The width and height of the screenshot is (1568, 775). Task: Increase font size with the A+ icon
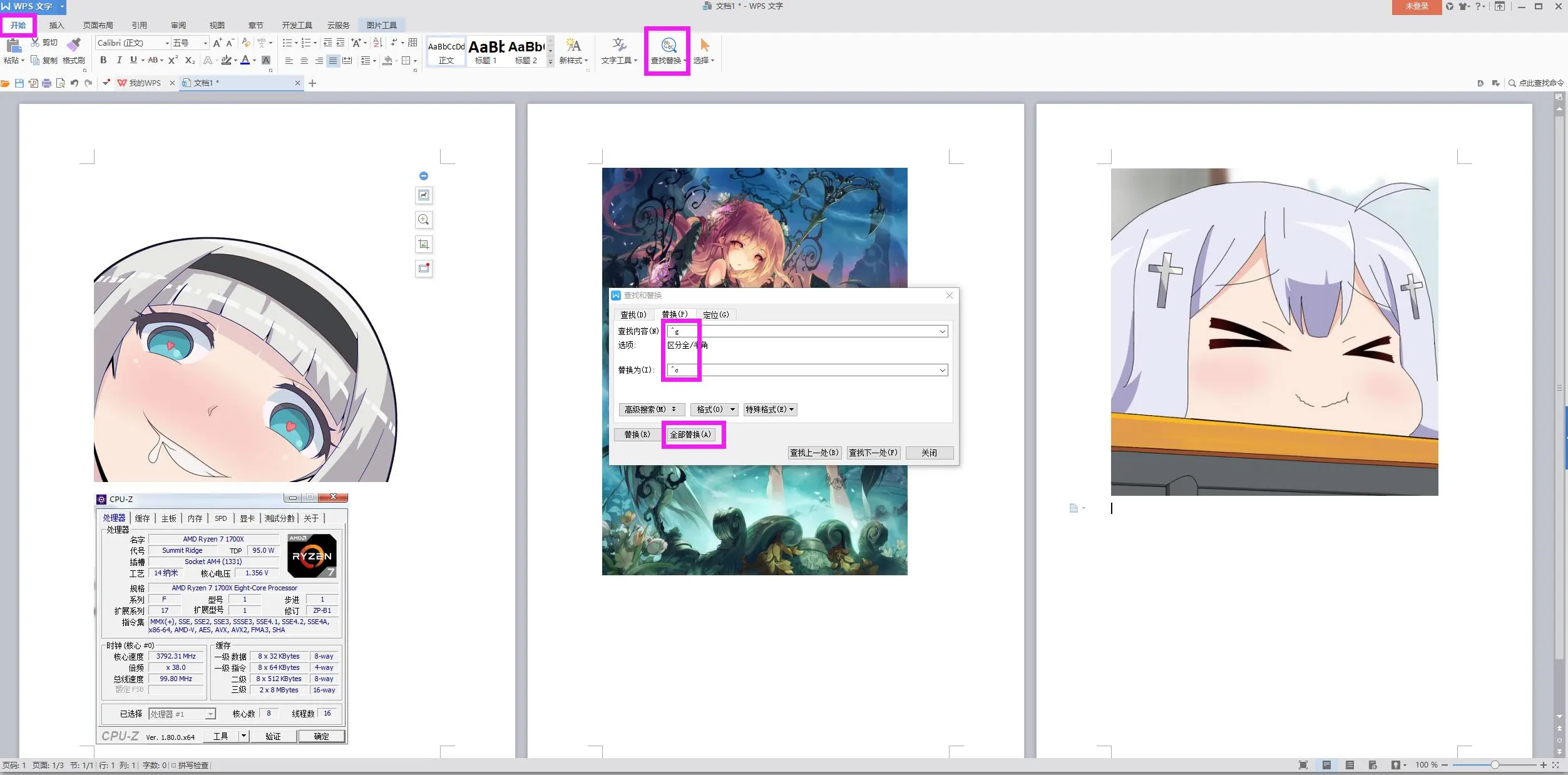click(x=217, y=43)
